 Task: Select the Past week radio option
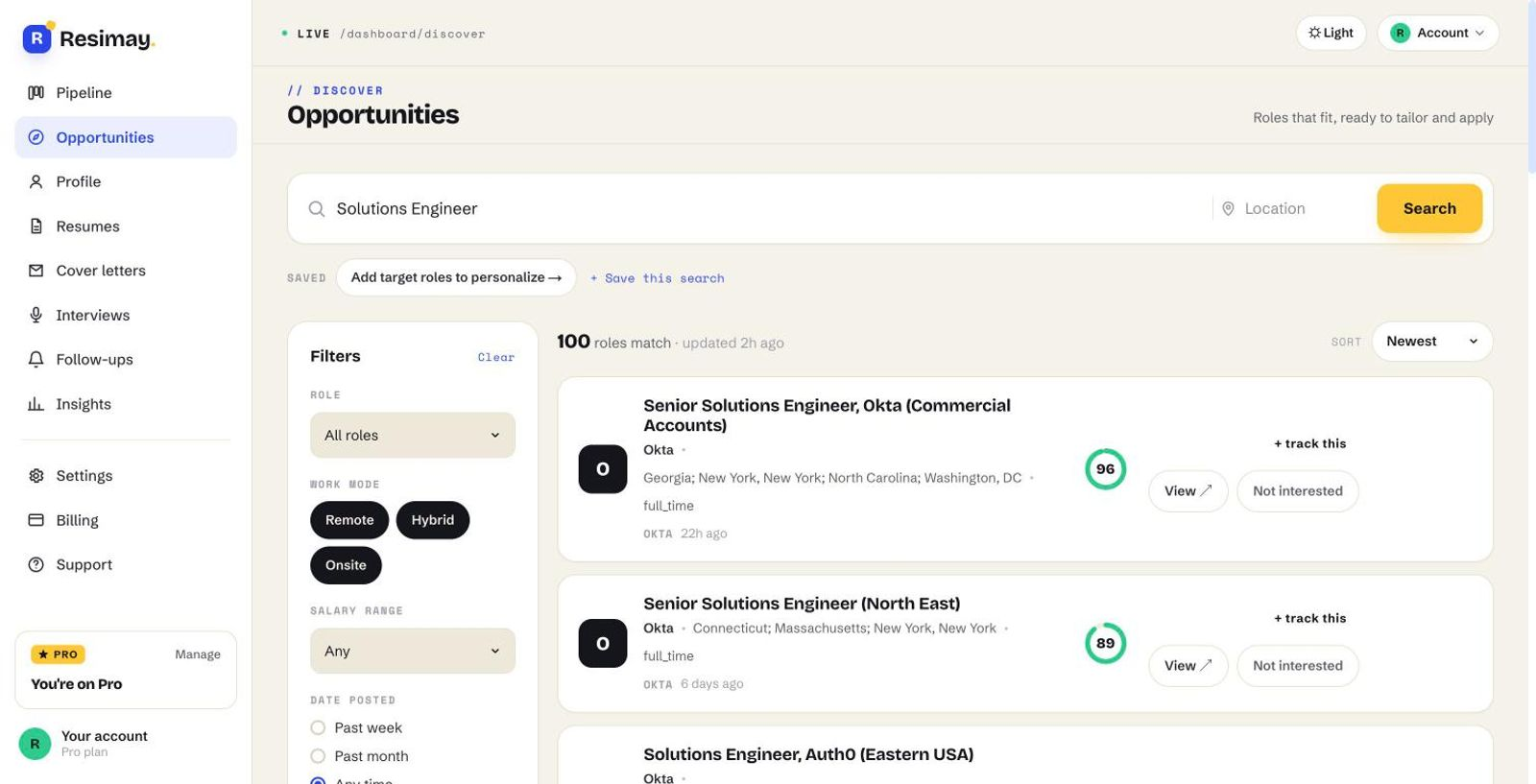coord(318,728)
